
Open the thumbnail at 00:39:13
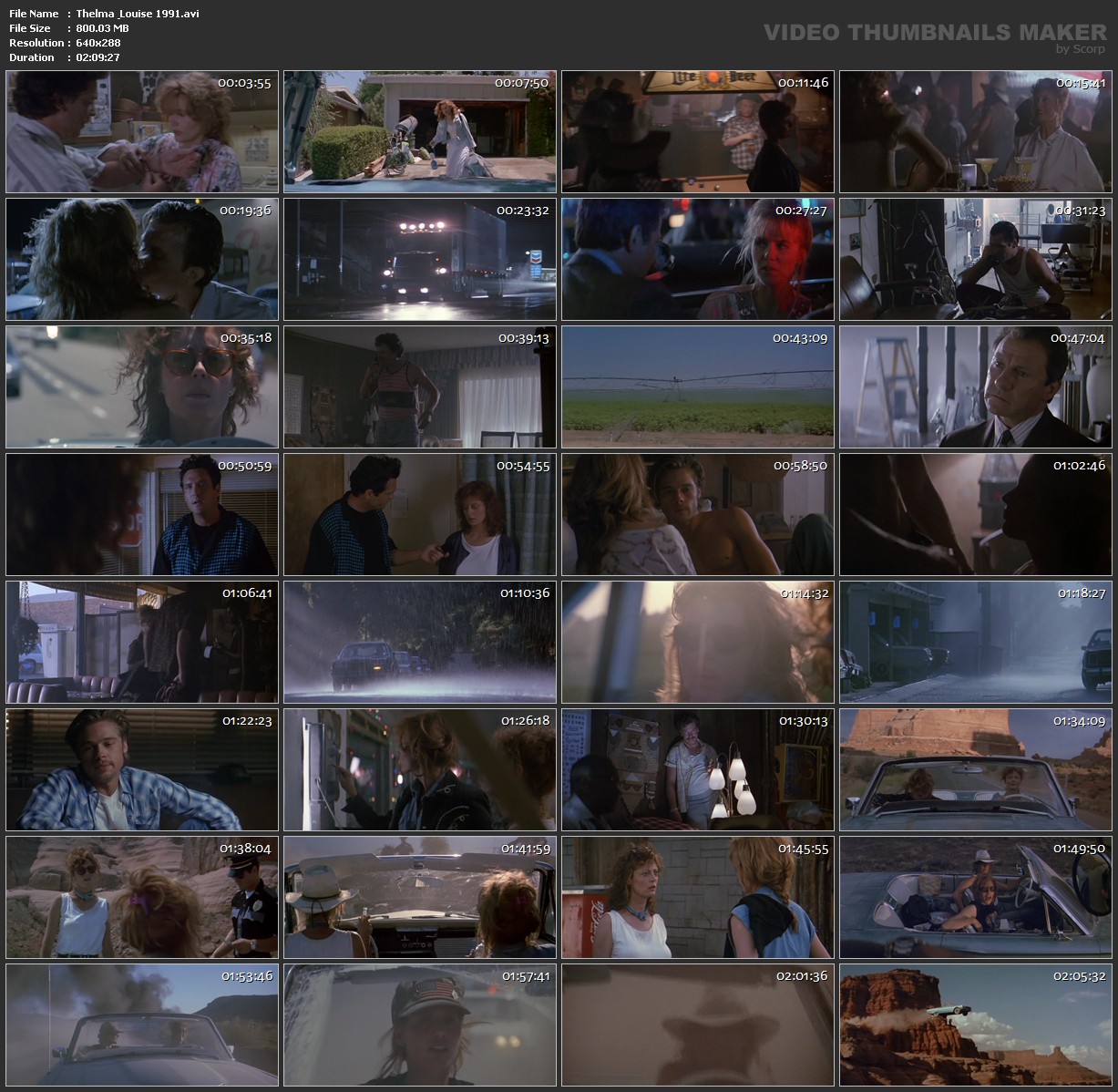tap(420, 386)
